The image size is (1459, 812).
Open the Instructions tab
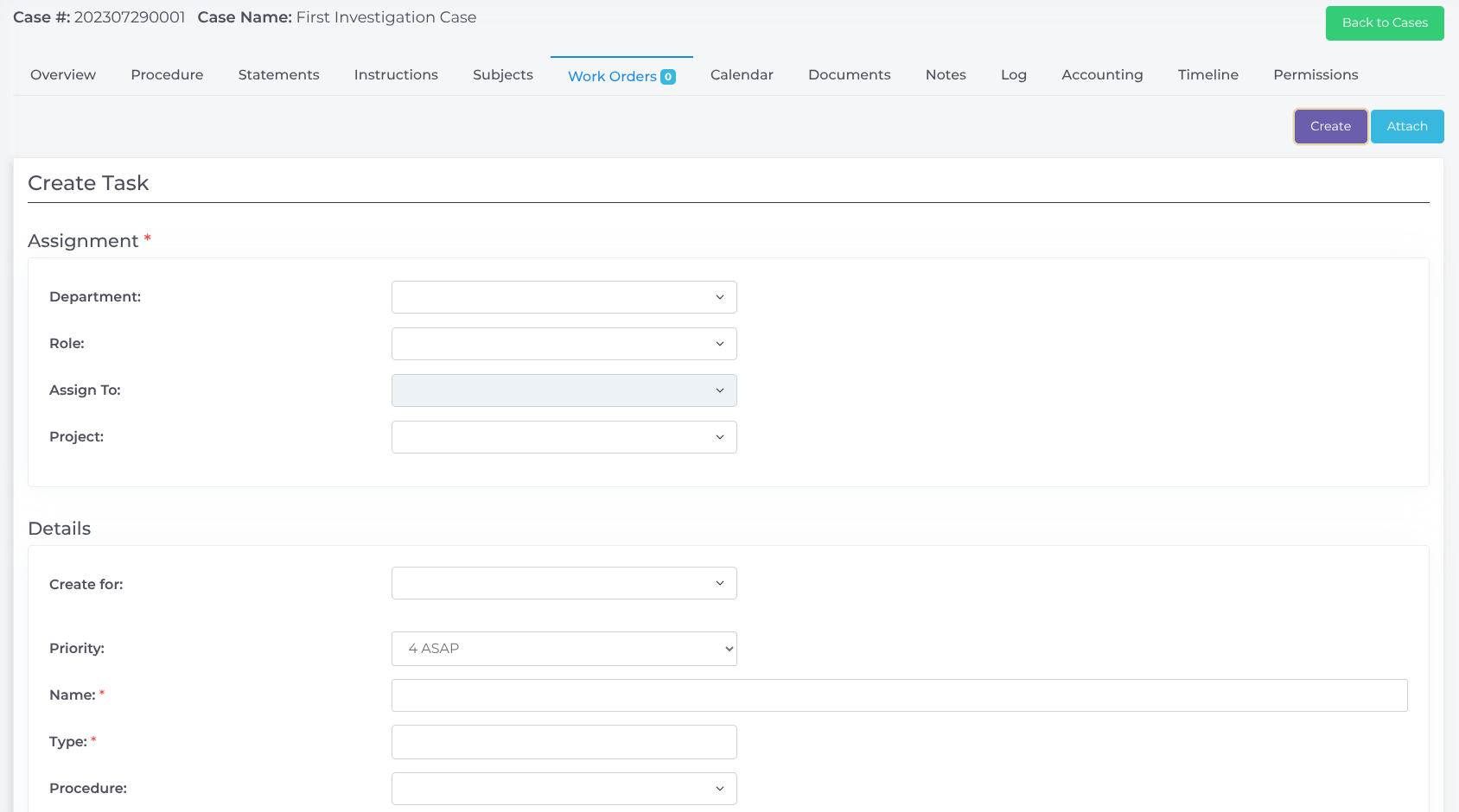[x=396, y=75]
